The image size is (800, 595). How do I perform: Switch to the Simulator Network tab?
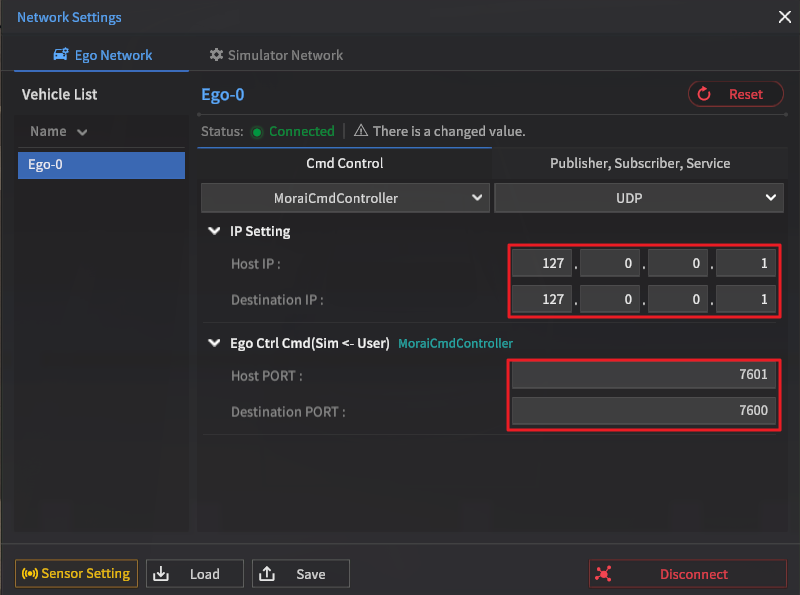[x=276, y=55]
